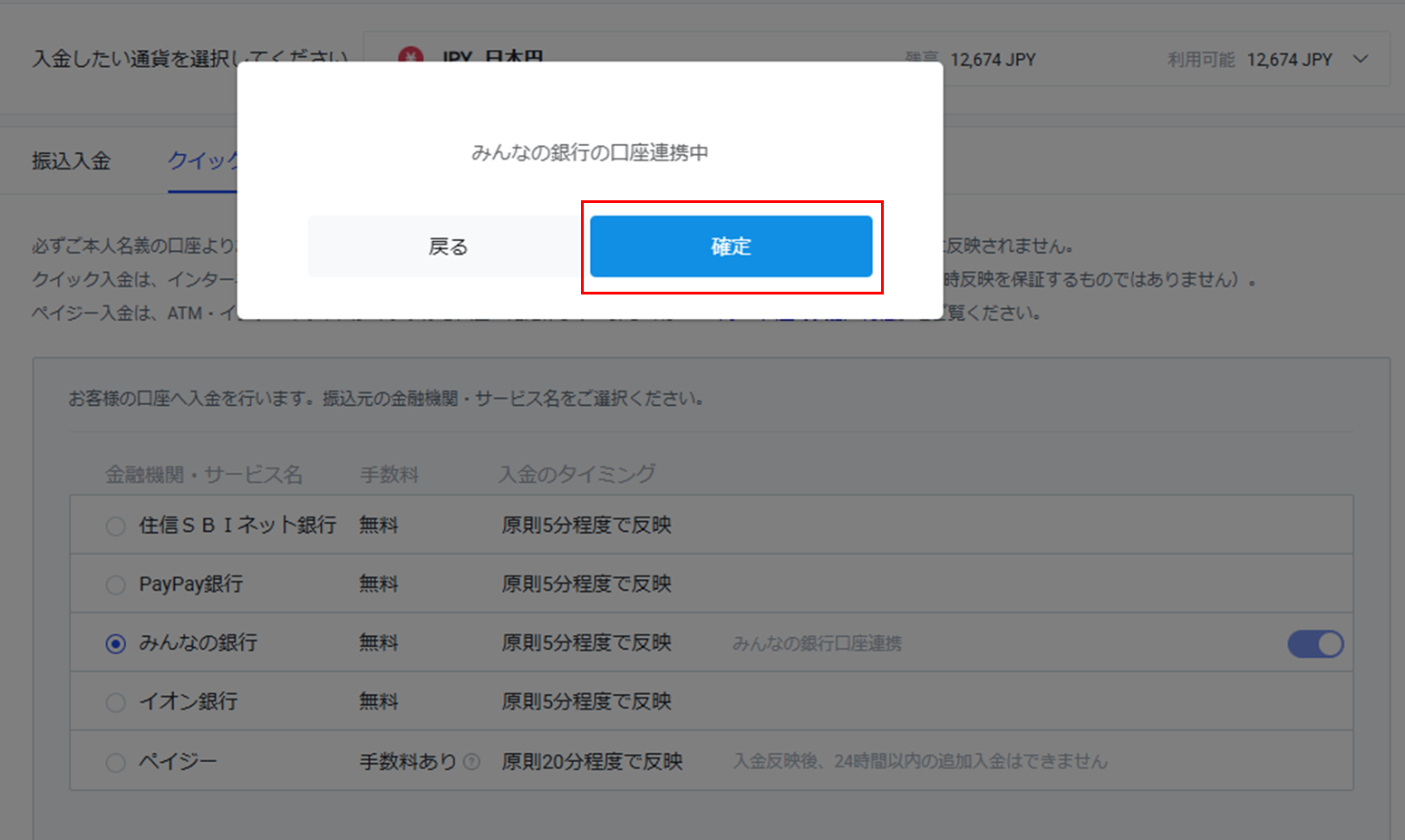Click the 利用可能 12,674 JPY balance
The height and width of the screenshot is (840, 1405).
click(1249, 60)
